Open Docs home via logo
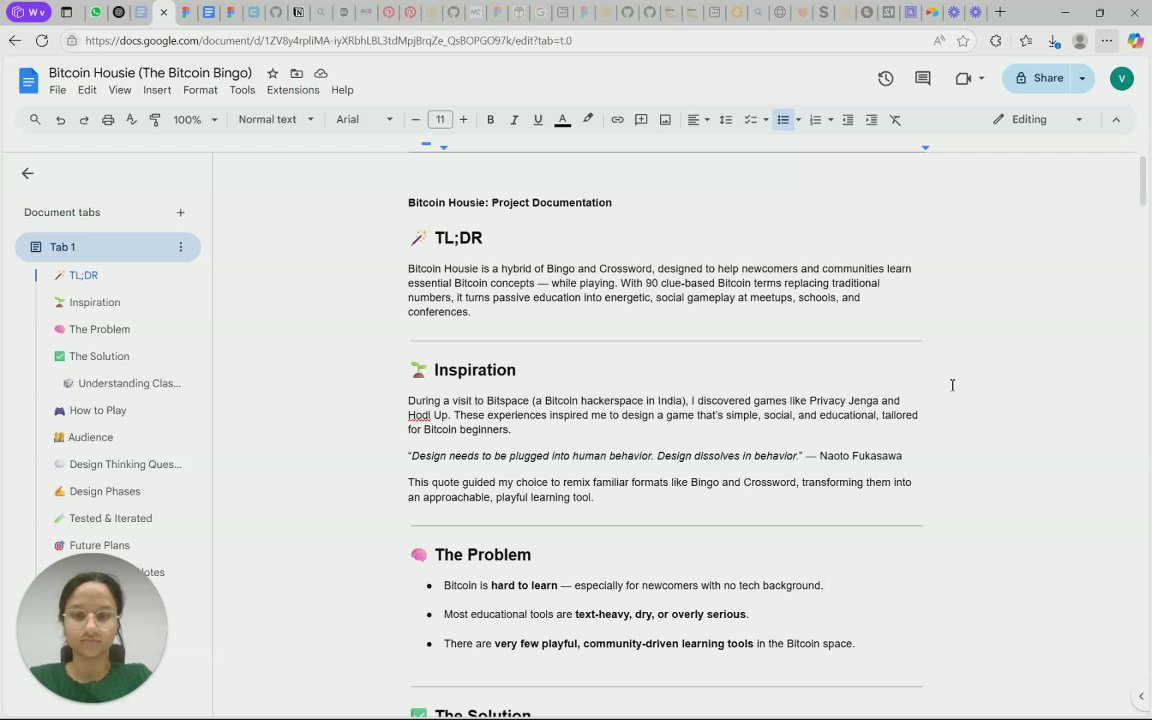The width and height of the screenshot is (1152, 720). [x=28, y=80]
